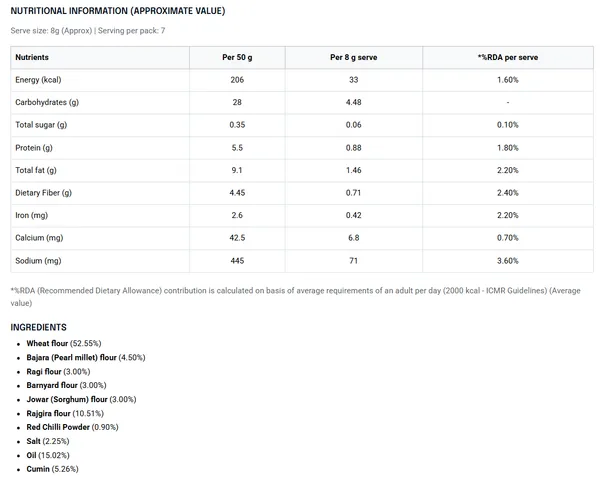Click the Rajgira flour ingredient item

pyautogui.click(x=65, y=414)
